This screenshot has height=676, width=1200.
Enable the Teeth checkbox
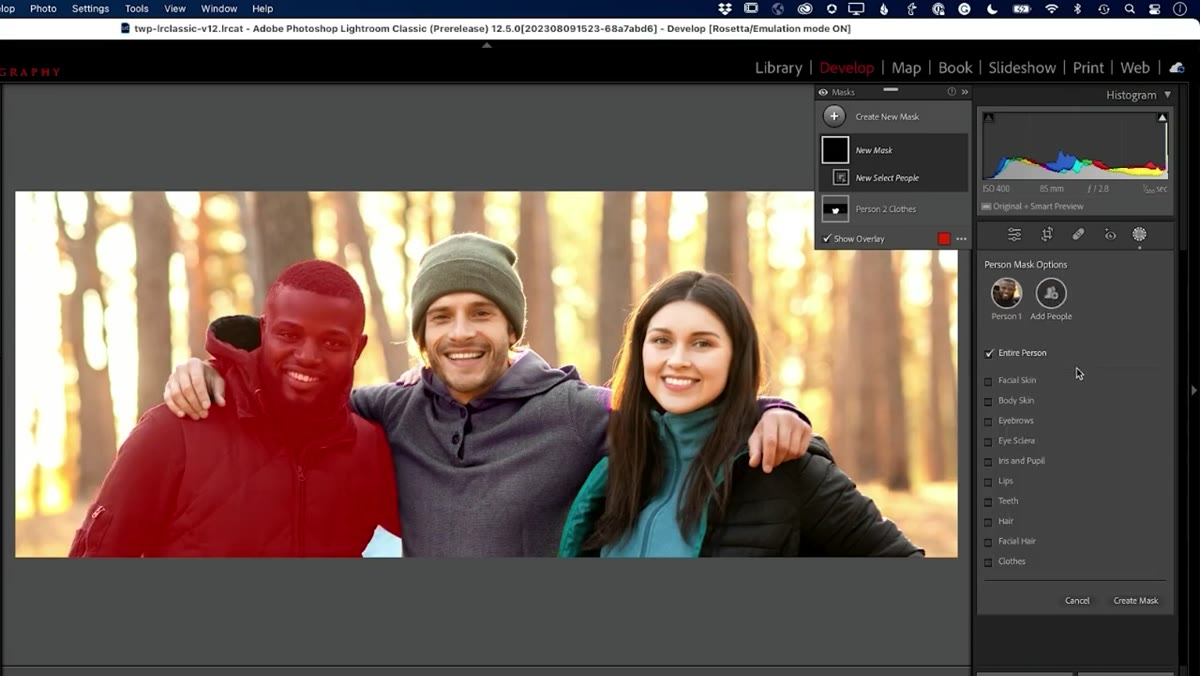[x=989, y=501]
